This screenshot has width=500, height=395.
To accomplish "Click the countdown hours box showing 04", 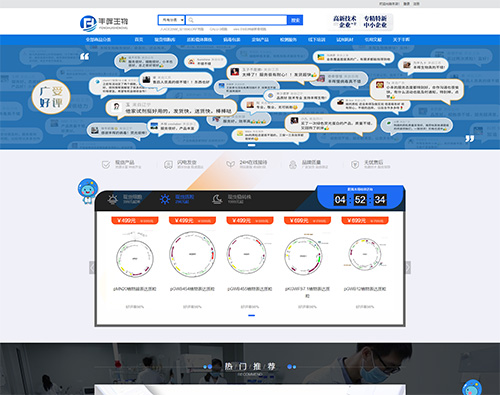I will click(340, 200).
